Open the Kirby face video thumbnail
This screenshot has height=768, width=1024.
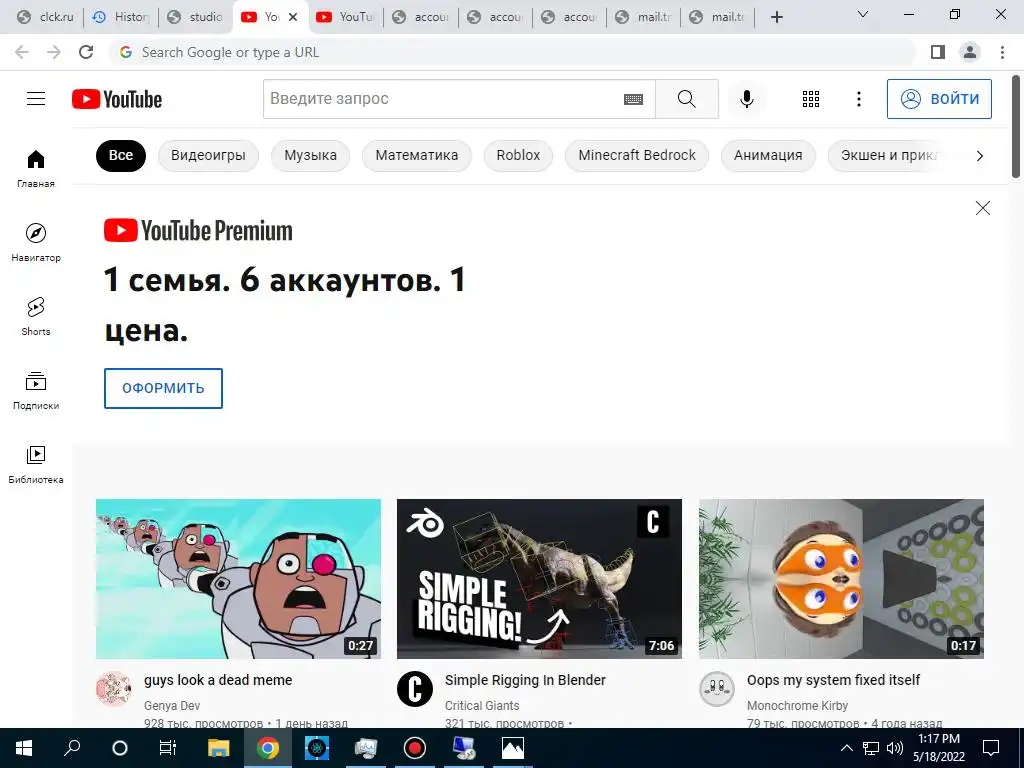point(841,579)
